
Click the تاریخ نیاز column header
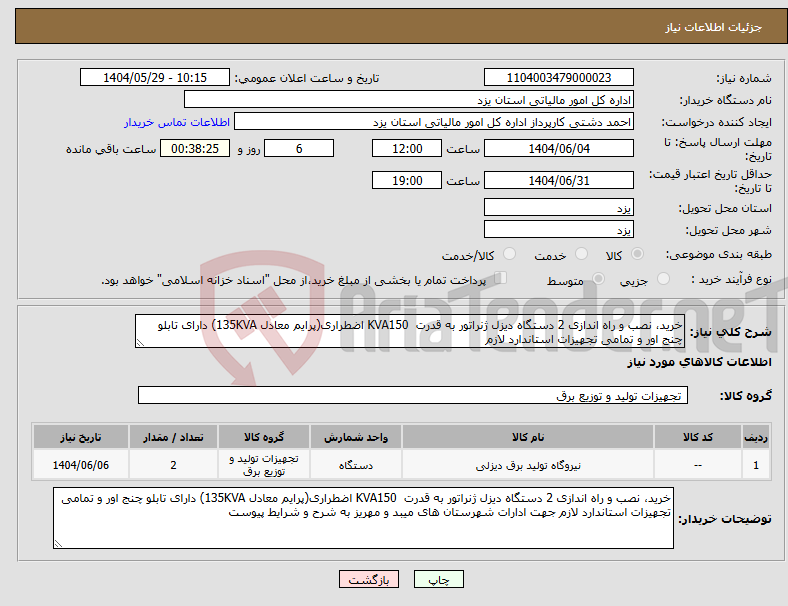(x=81, y=437)
